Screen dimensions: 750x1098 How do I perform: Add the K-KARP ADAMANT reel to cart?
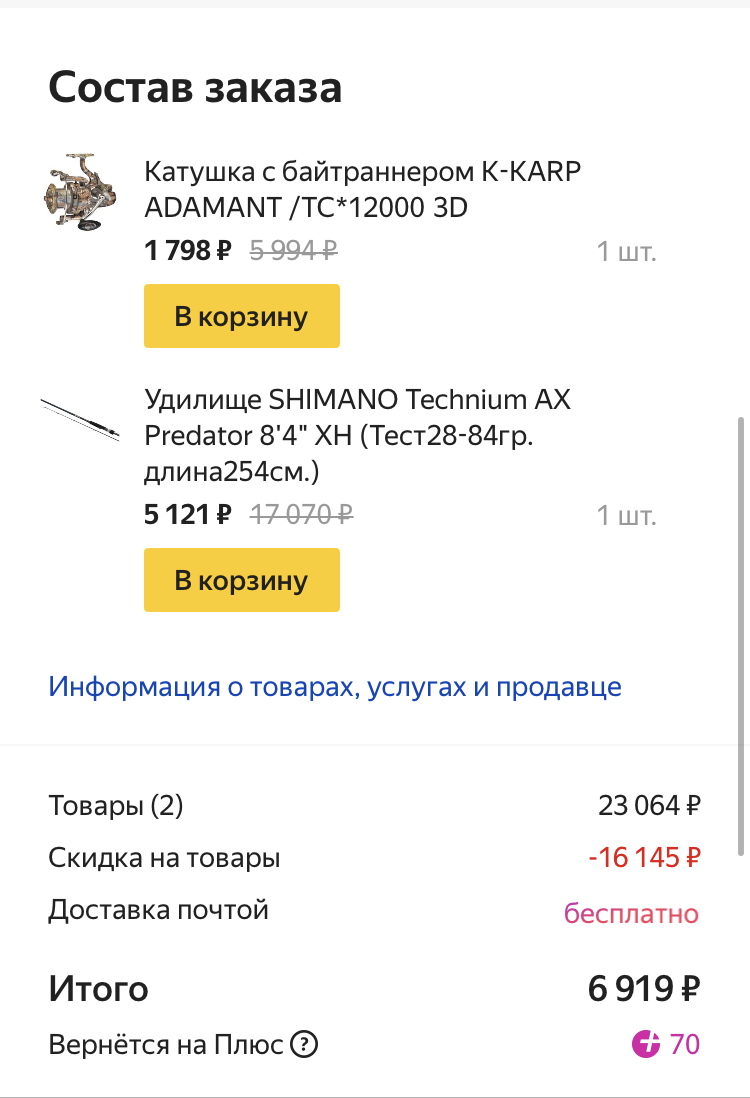pyautogui.click(x=242, y=317)
